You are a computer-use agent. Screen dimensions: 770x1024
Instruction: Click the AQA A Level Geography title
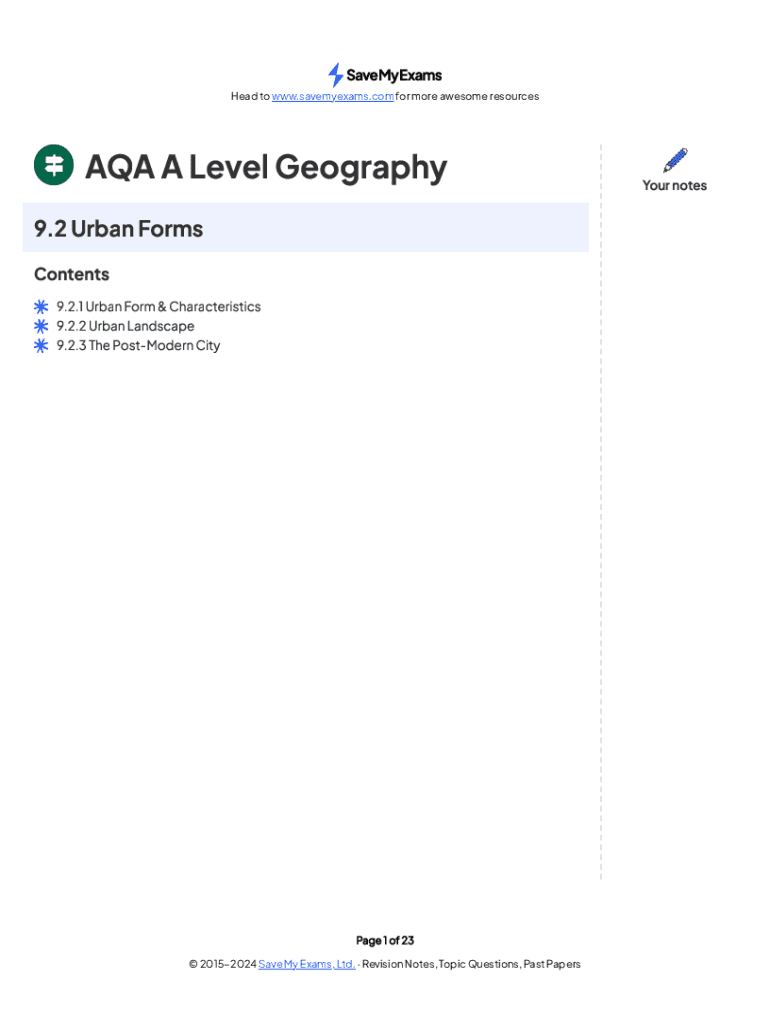265,167
